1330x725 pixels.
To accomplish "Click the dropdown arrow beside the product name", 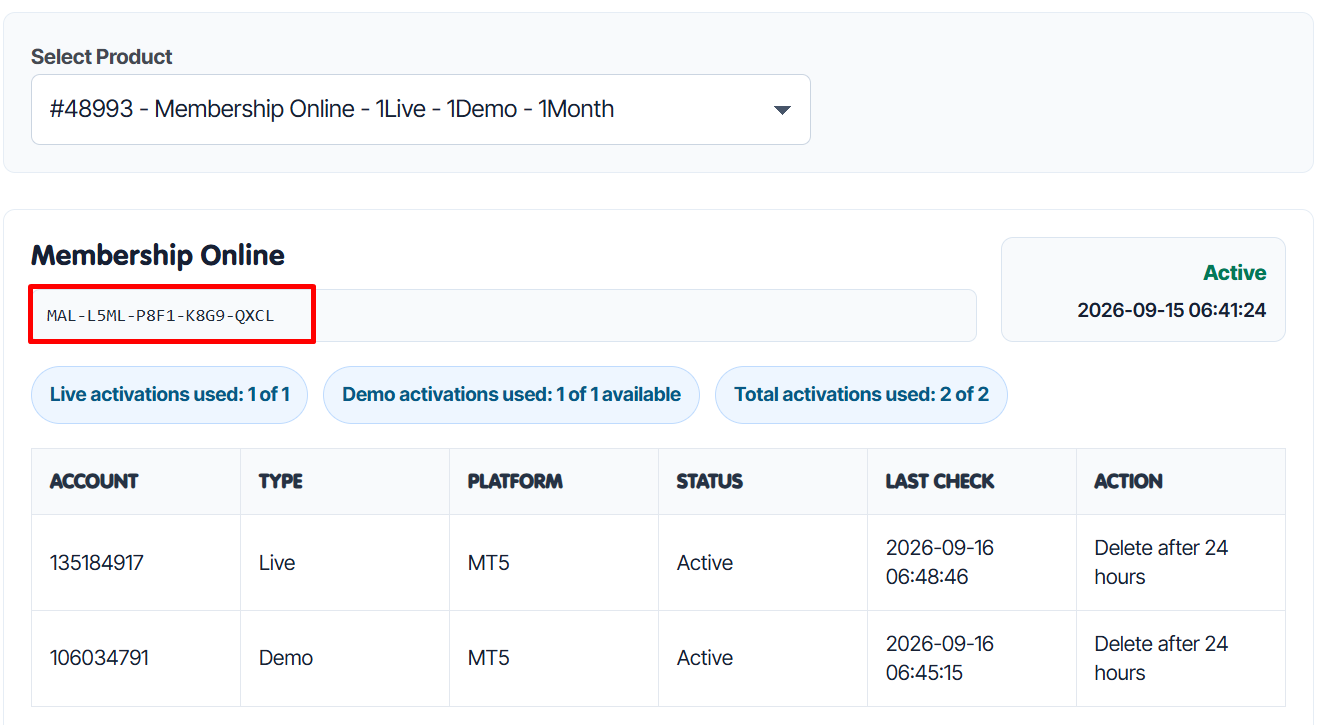I will tap(782, 110).
